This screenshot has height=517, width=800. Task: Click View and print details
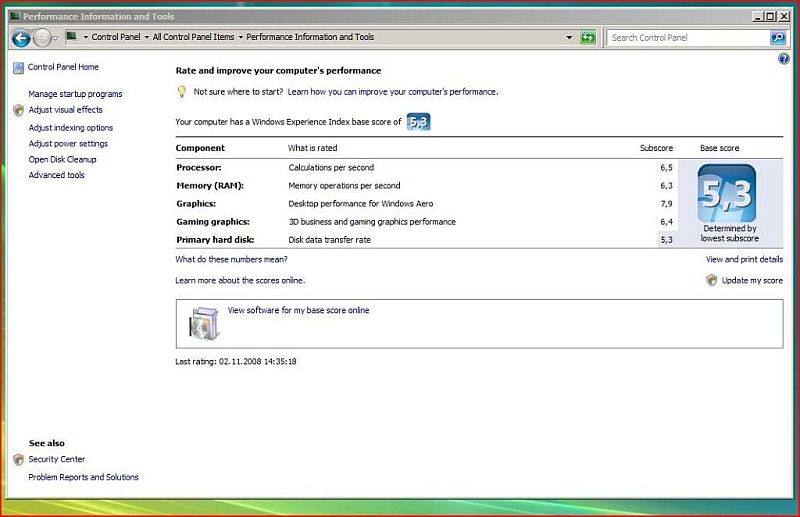(x=744, y=259)
